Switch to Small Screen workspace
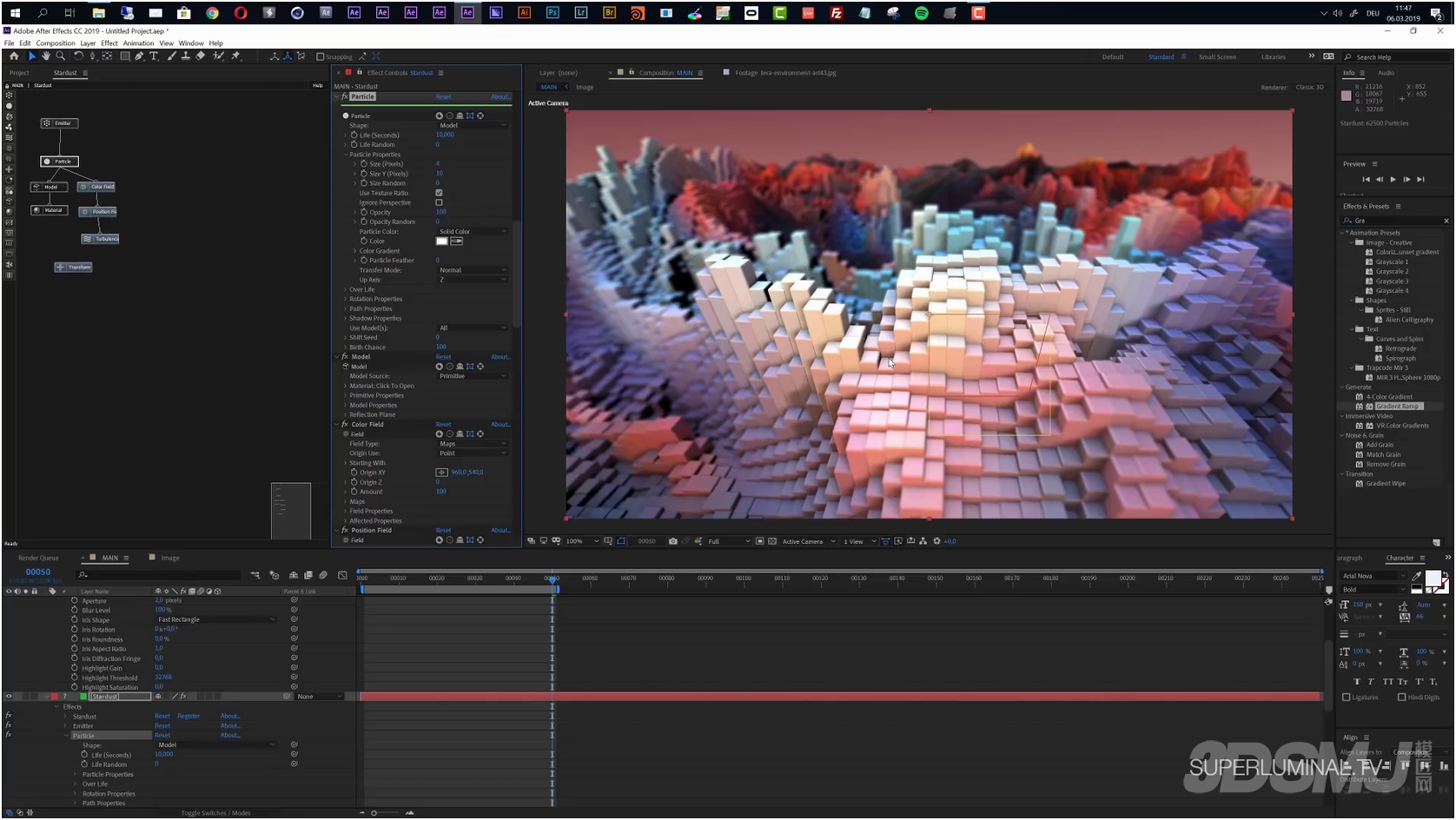 (1217, 56)
